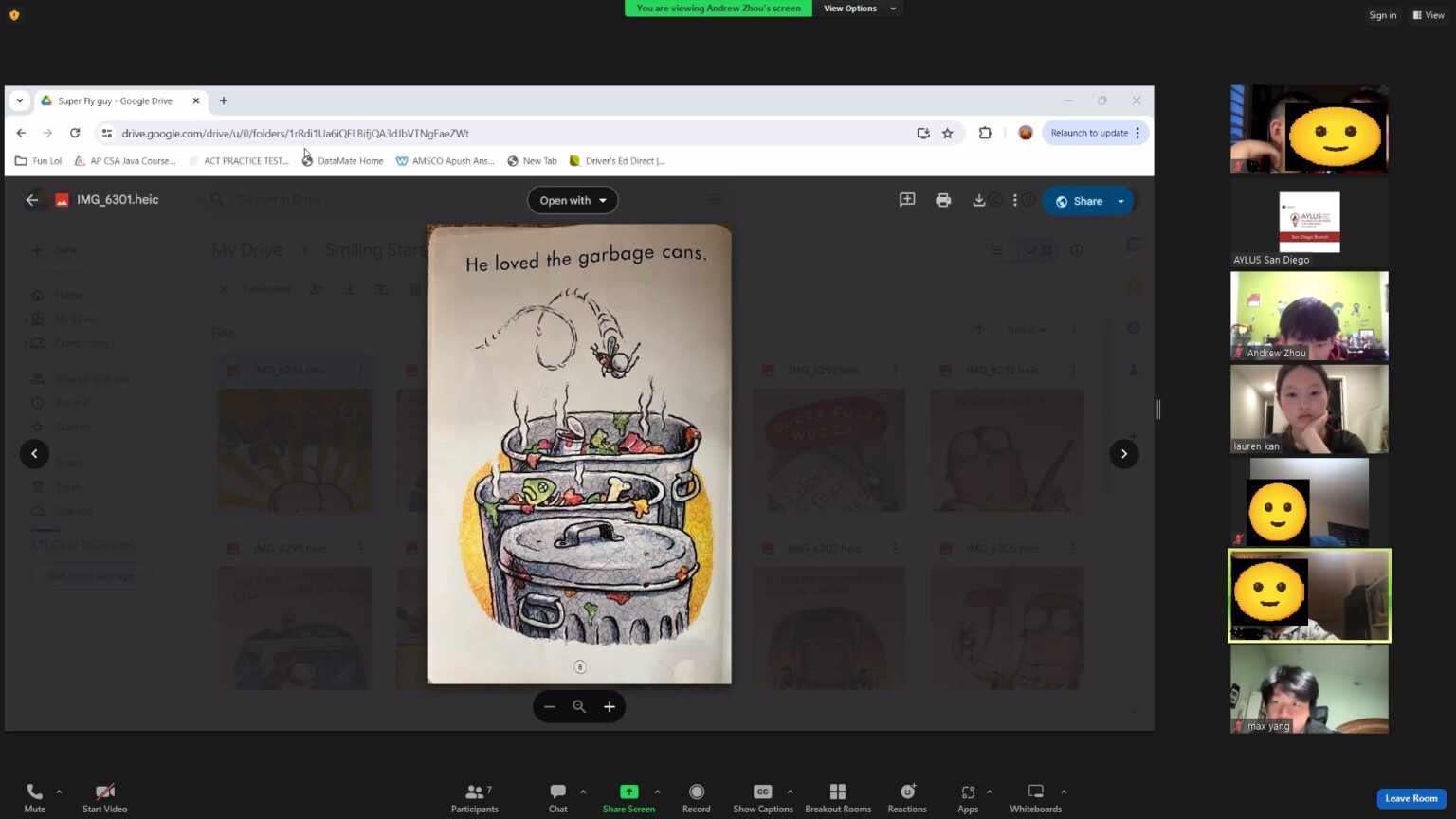Image resolution: width=1456 pixels, height=819 pixels.
Task: Start recording with Record button
Action: click(x=696, y=797)
